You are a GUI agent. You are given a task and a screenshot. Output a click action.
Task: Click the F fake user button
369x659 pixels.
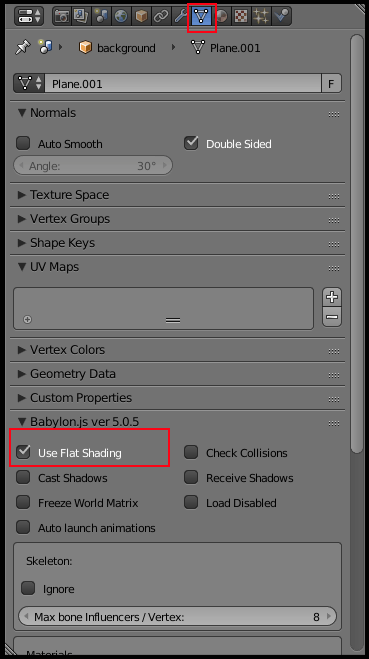tap(331, 84)
